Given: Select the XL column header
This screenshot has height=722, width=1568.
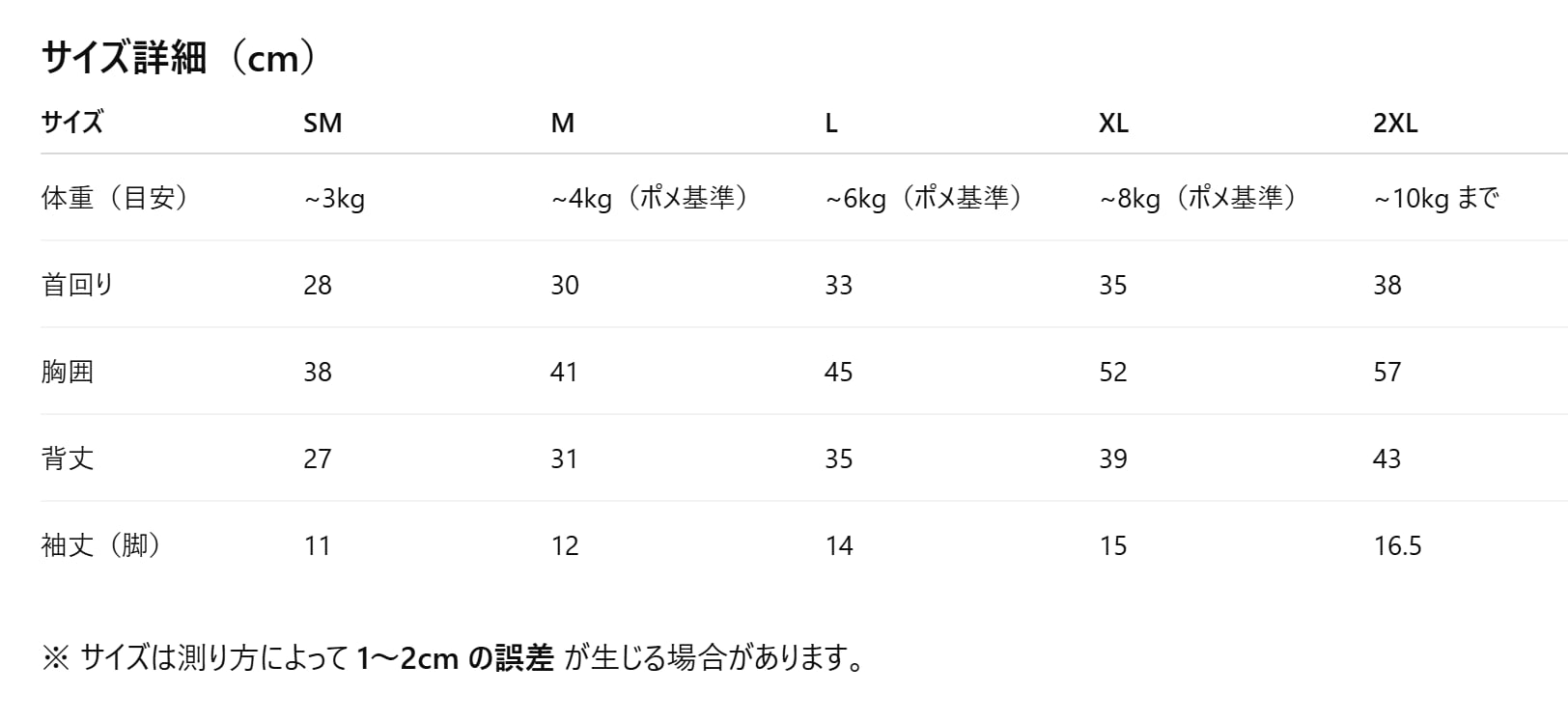Looking at the screenshot, I should click(x=1113, y=124).
